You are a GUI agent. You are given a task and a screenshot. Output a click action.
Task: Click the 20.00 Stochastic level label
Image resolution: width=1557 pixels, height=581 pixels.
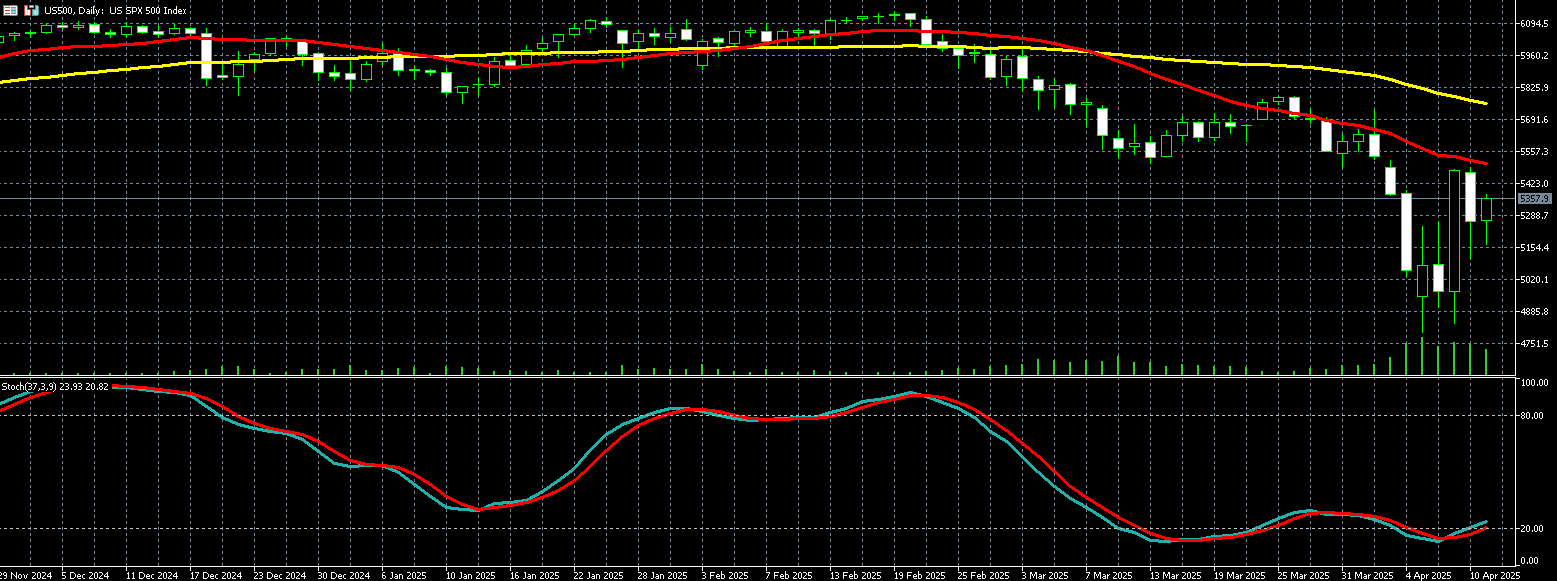pyautogui.click(x=1531, y=528)
